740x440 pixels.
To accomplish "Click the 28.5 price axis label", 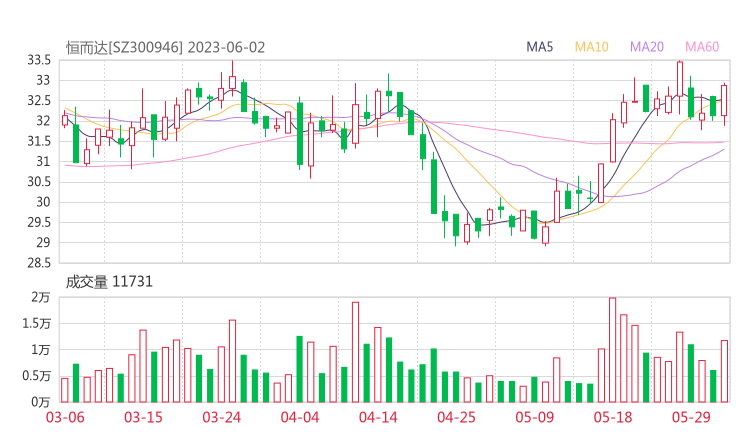I will (x=39, y=262).
